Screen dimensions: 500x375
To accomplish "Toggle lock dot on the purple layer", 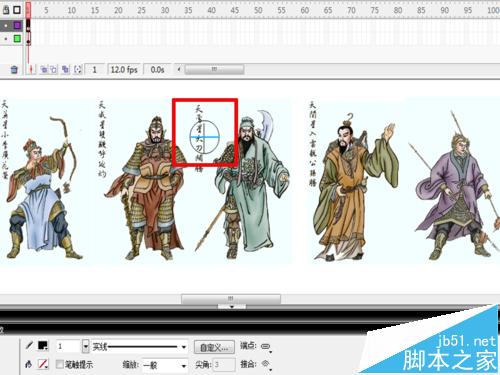I will tap(6, 25).
